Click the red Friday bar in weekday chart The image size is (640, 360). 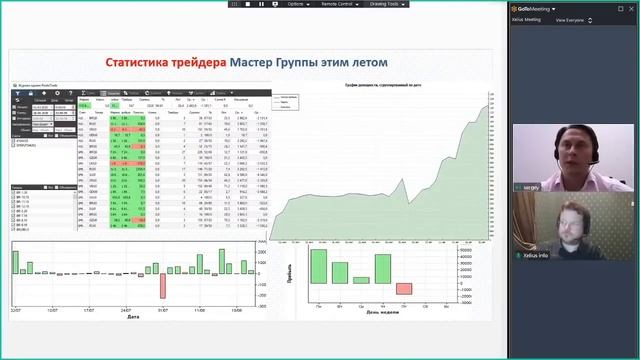(x=404, y=289)
